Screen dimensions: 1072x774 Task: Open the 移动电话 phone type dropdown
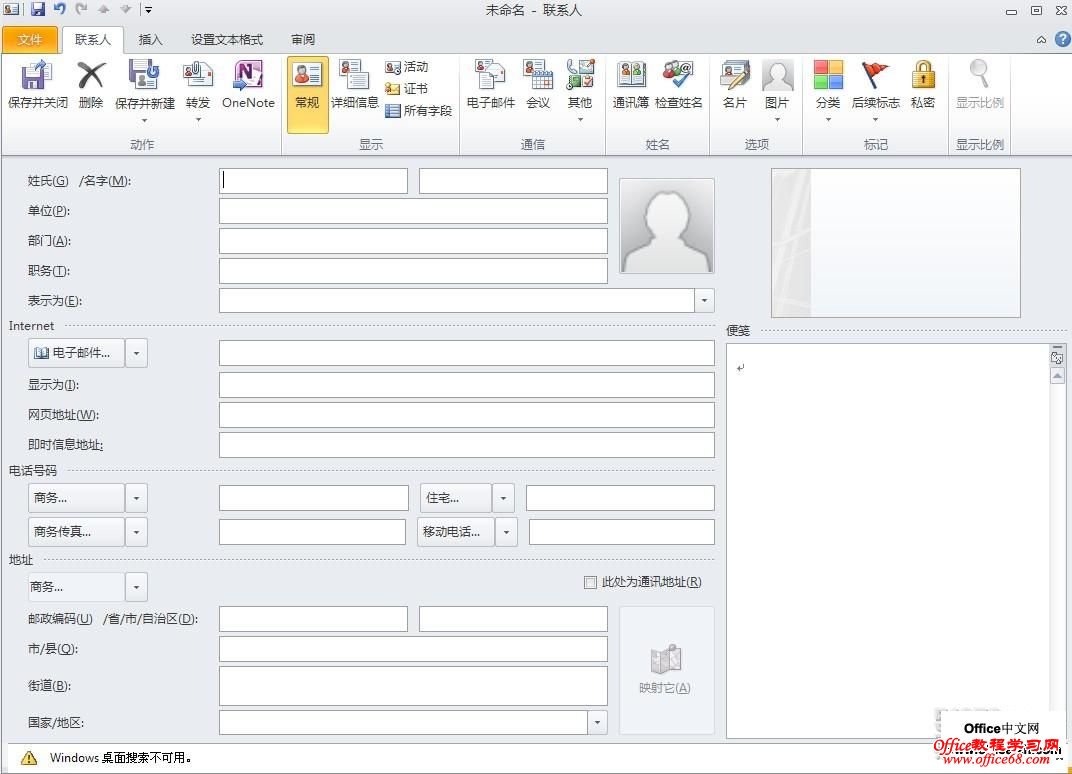pos(504,531)
